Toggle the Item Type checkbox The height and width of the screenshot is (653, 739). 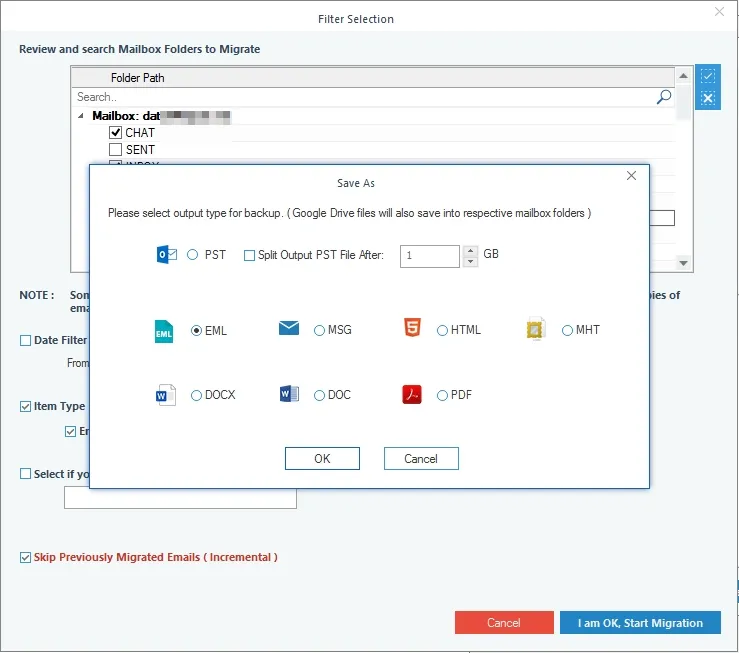point(25,406)
